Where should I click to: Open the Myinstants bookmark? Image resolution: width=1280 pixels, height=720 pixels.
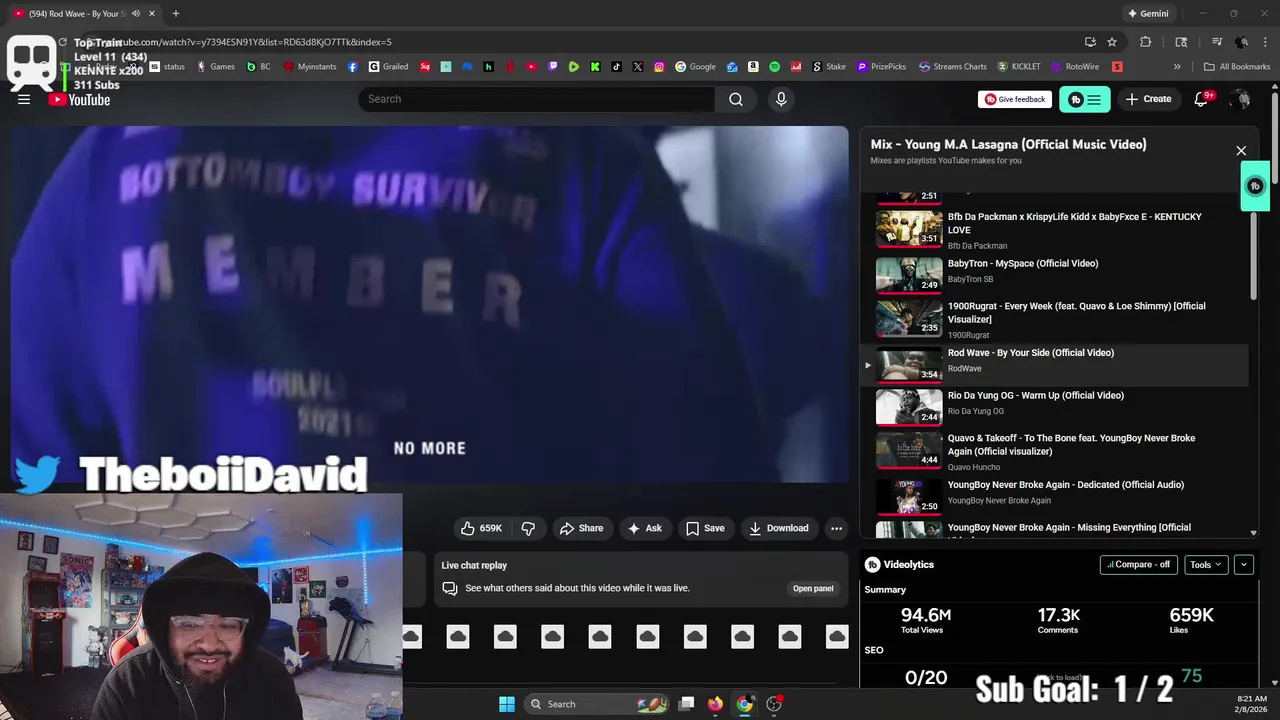310,67
